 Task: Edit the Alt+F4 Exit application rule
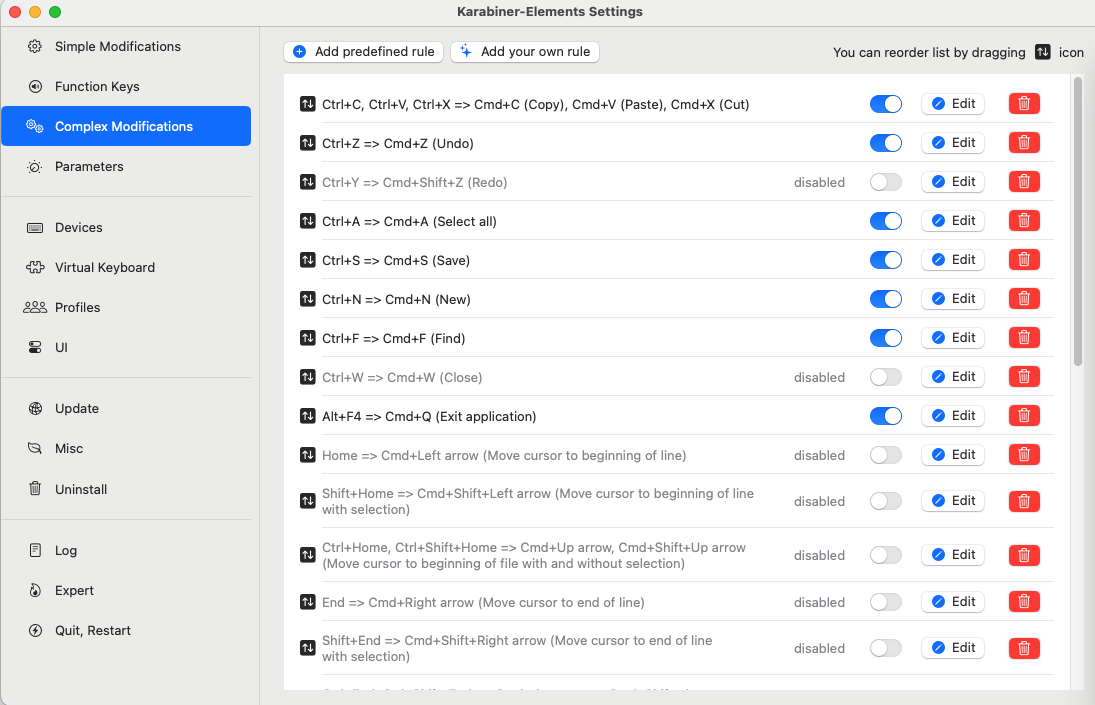click(x=953, y=416)
